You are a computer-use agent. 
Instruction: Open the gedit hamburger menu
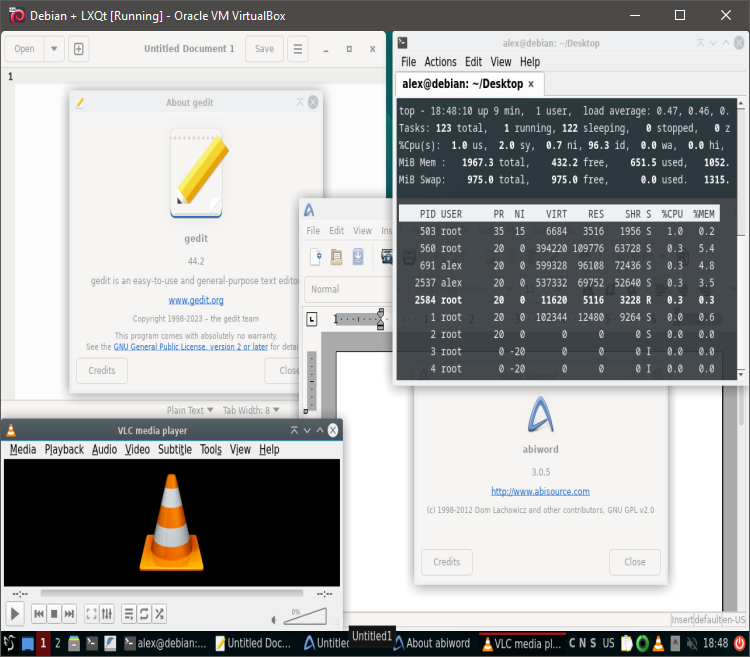pos(298,49)
